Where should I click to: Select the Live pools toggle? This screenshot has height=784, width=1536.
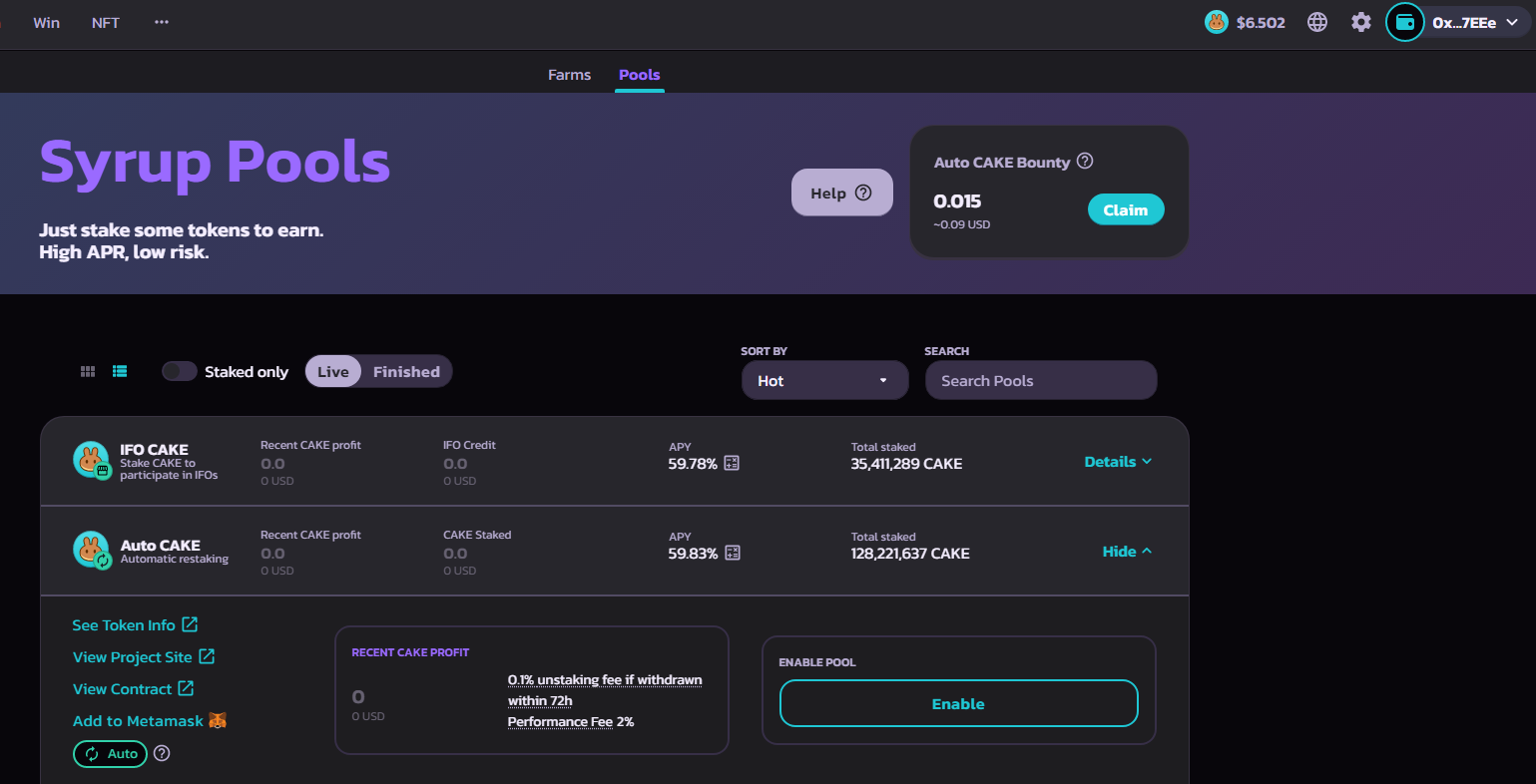[333, 371]
